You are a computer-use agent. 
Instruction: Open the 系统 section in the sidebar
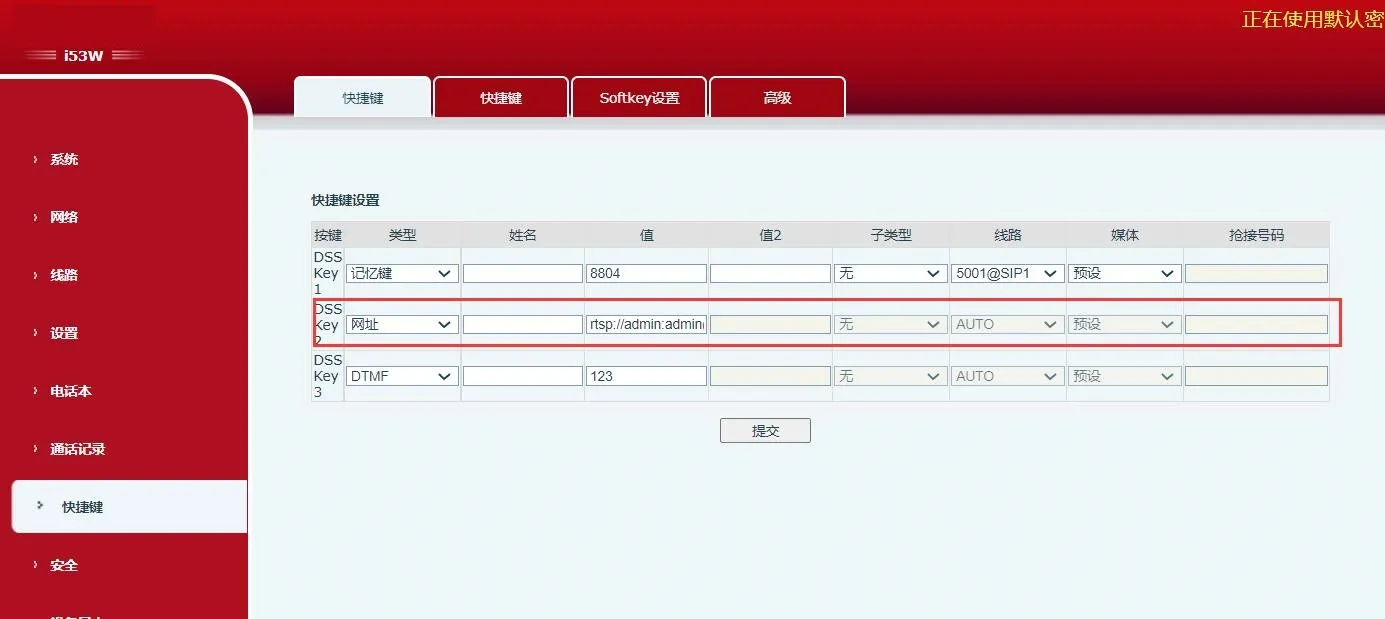62,158
